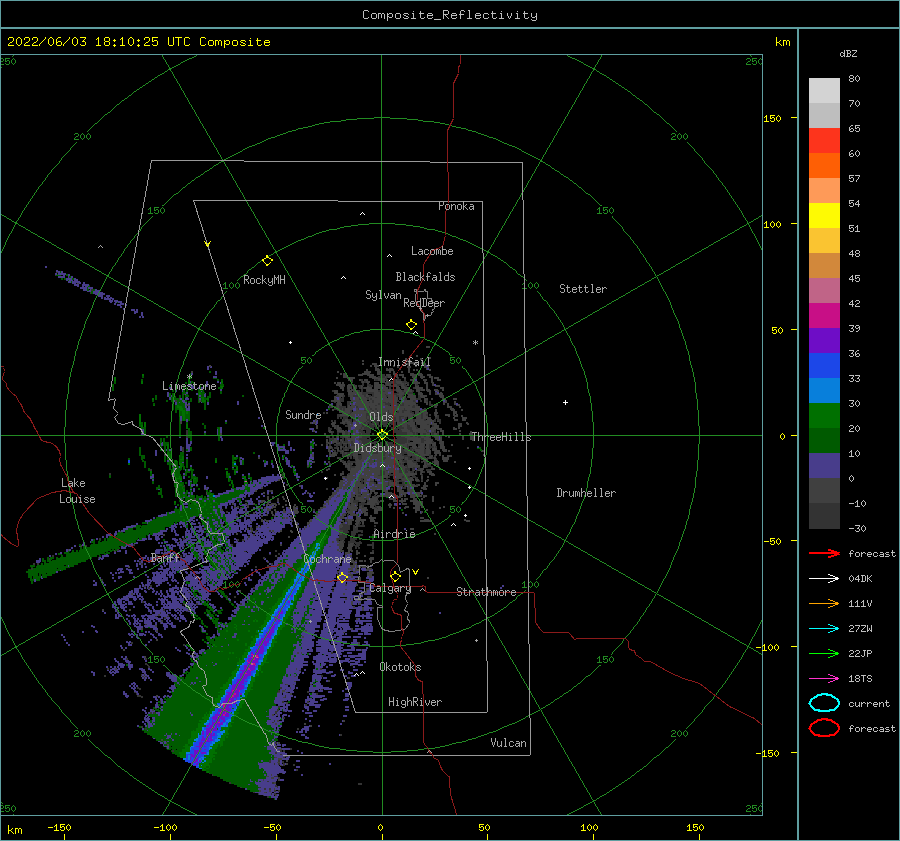Click the cyan current ellipse icon

point(824,703)
